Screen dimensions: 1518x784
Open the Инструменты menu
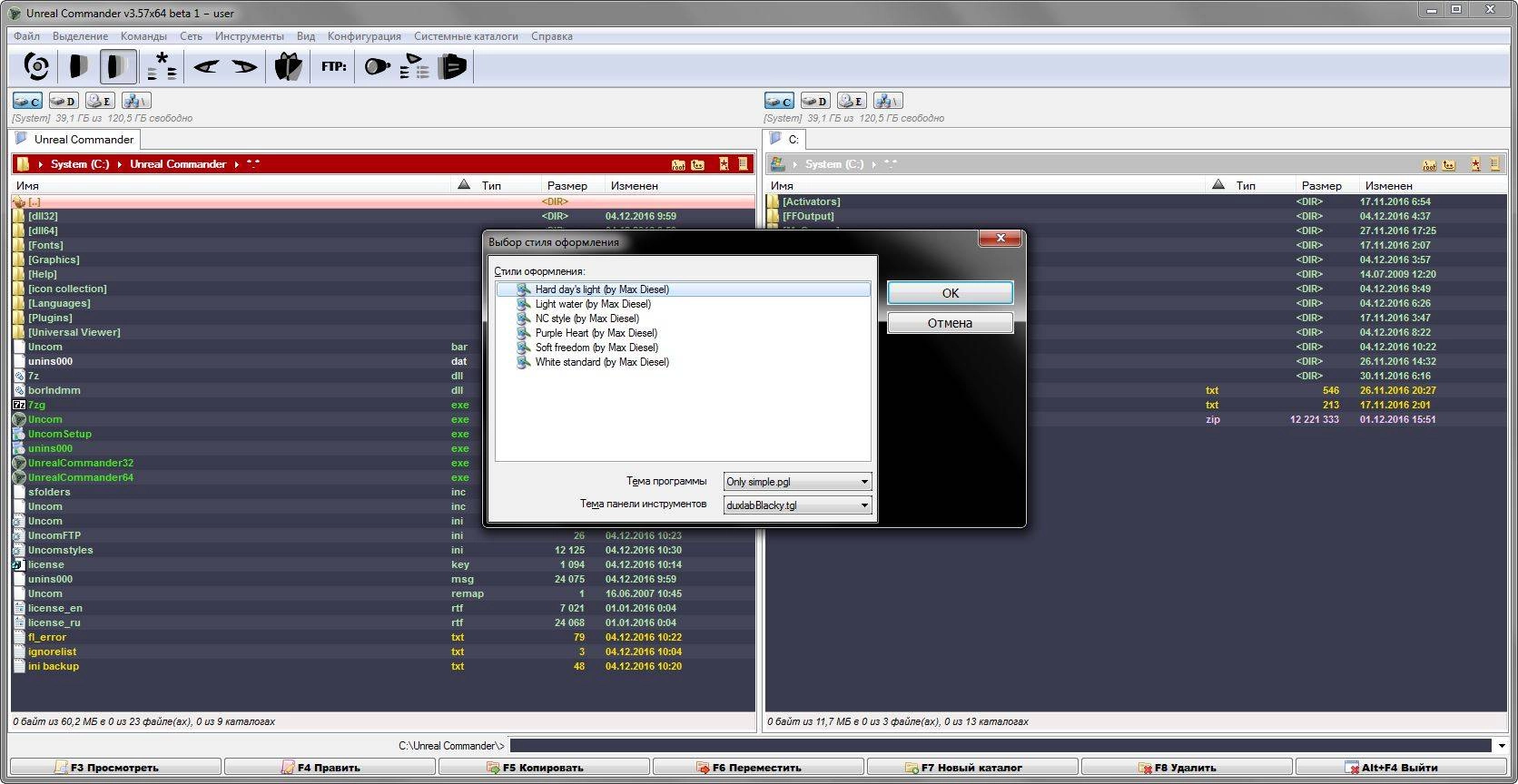tap(250, 36)
